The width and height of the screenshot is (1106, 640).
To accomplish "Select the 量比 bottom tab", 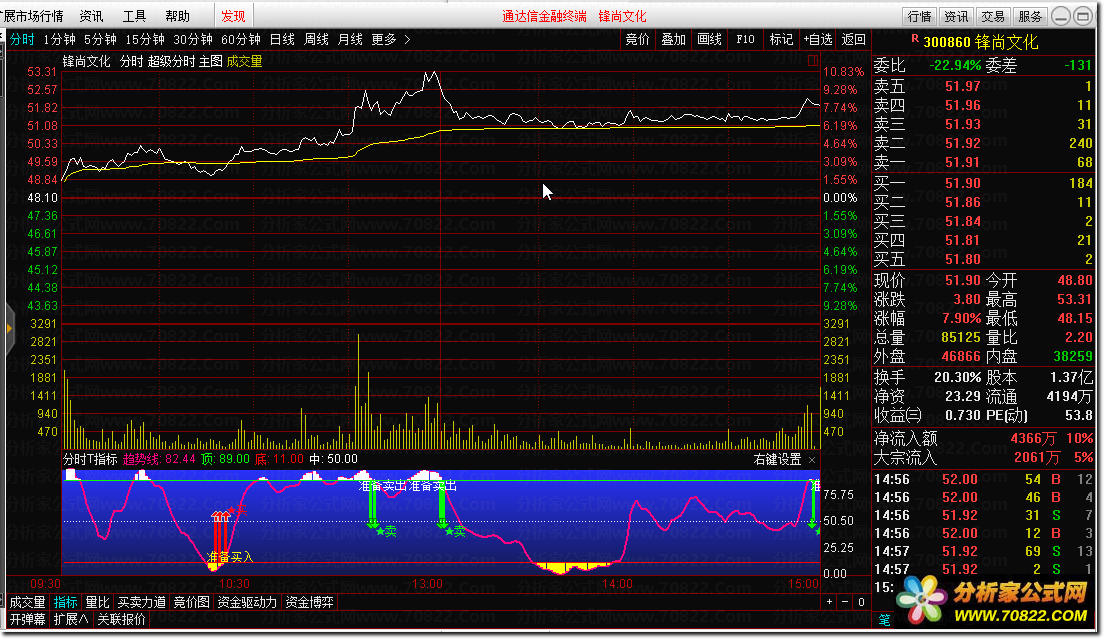I will point(97,602).
